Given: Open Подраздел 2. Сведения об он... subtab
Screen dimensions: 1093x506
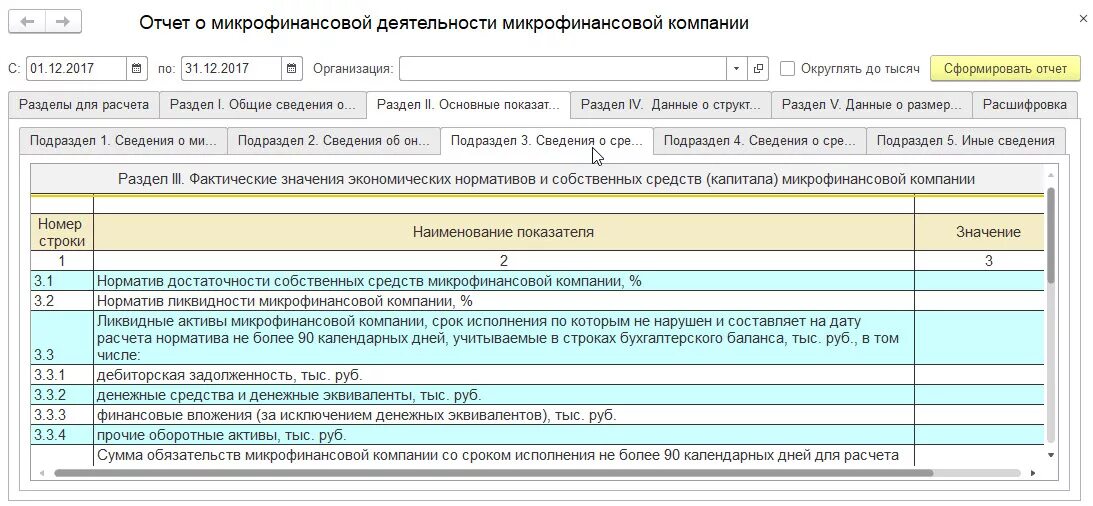Looking at the screenshot, I should pyautogui.click(x=334, y=140).
